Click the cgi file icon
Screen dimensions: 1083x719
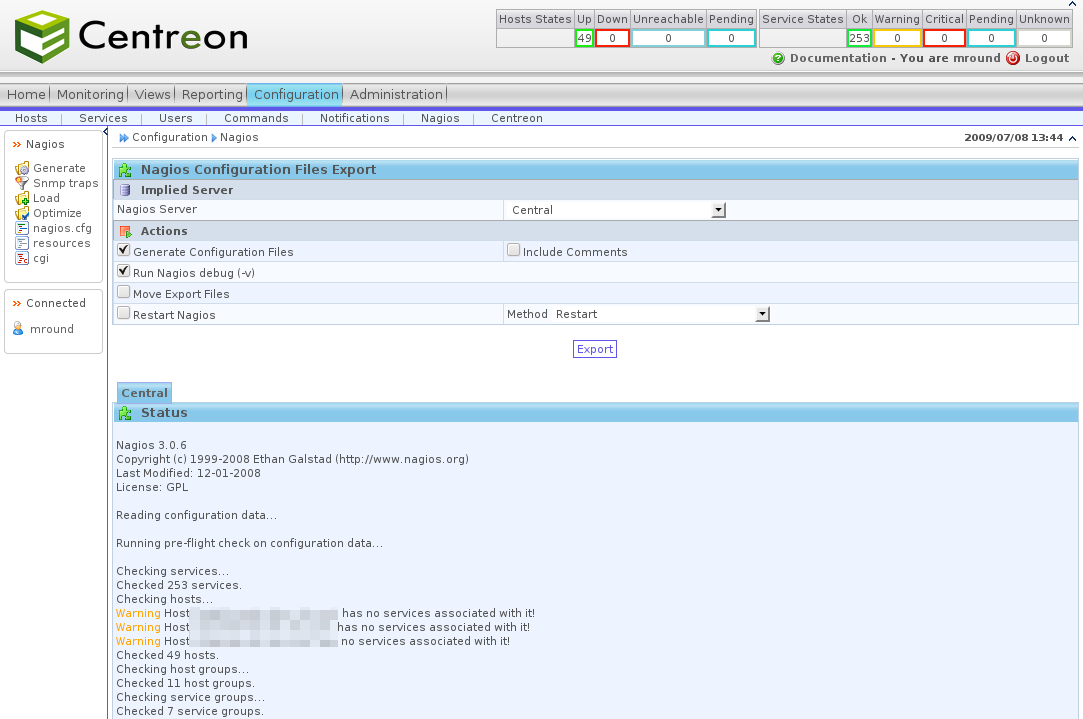(x=22, y=258)
